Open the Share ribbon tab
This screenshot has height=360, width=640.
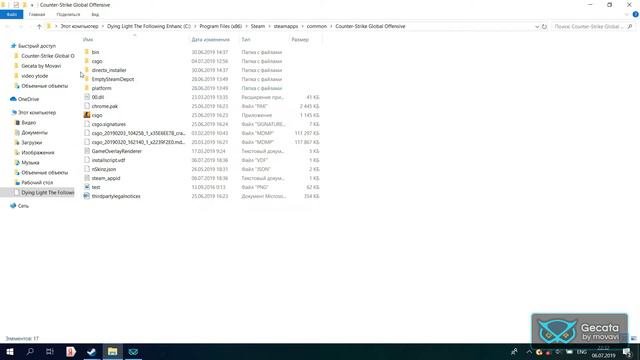pos(68,14)
